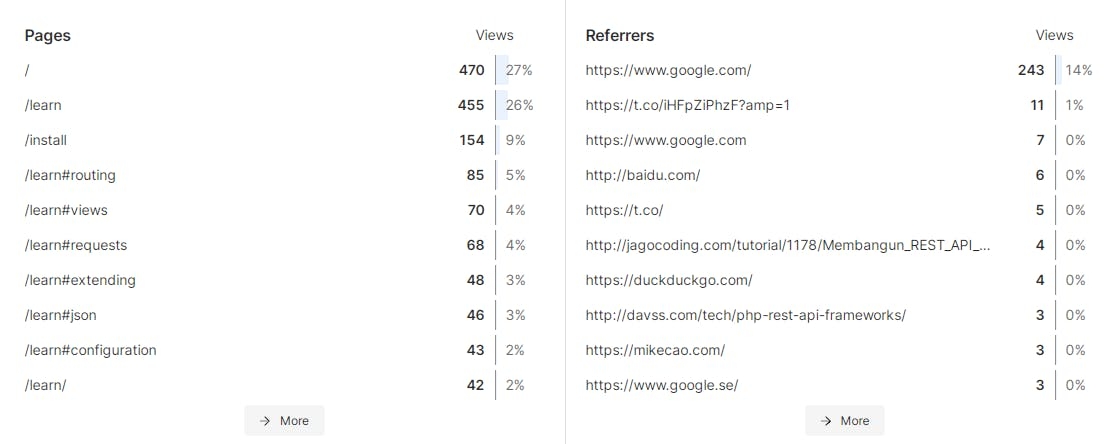The width and height of the screenshot is (1111, 444).
Task: Click the t.co/iHFpZiPhzF referrer link
Action: 687,105
